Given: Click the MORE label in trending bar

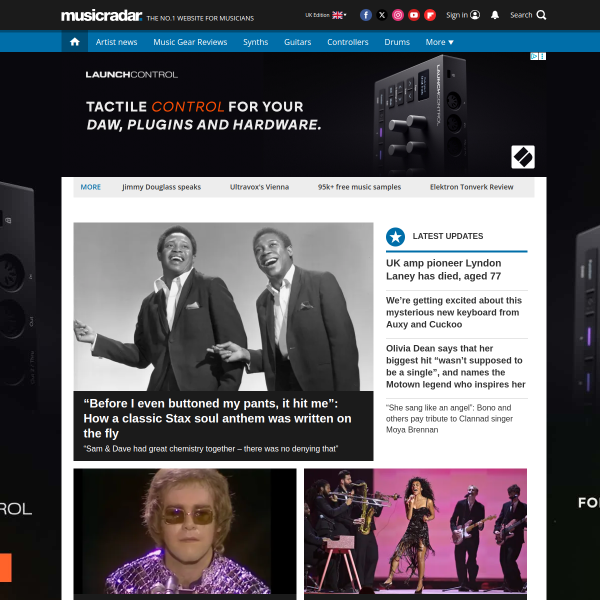Looking at the screenshot, I should [90, 187].
